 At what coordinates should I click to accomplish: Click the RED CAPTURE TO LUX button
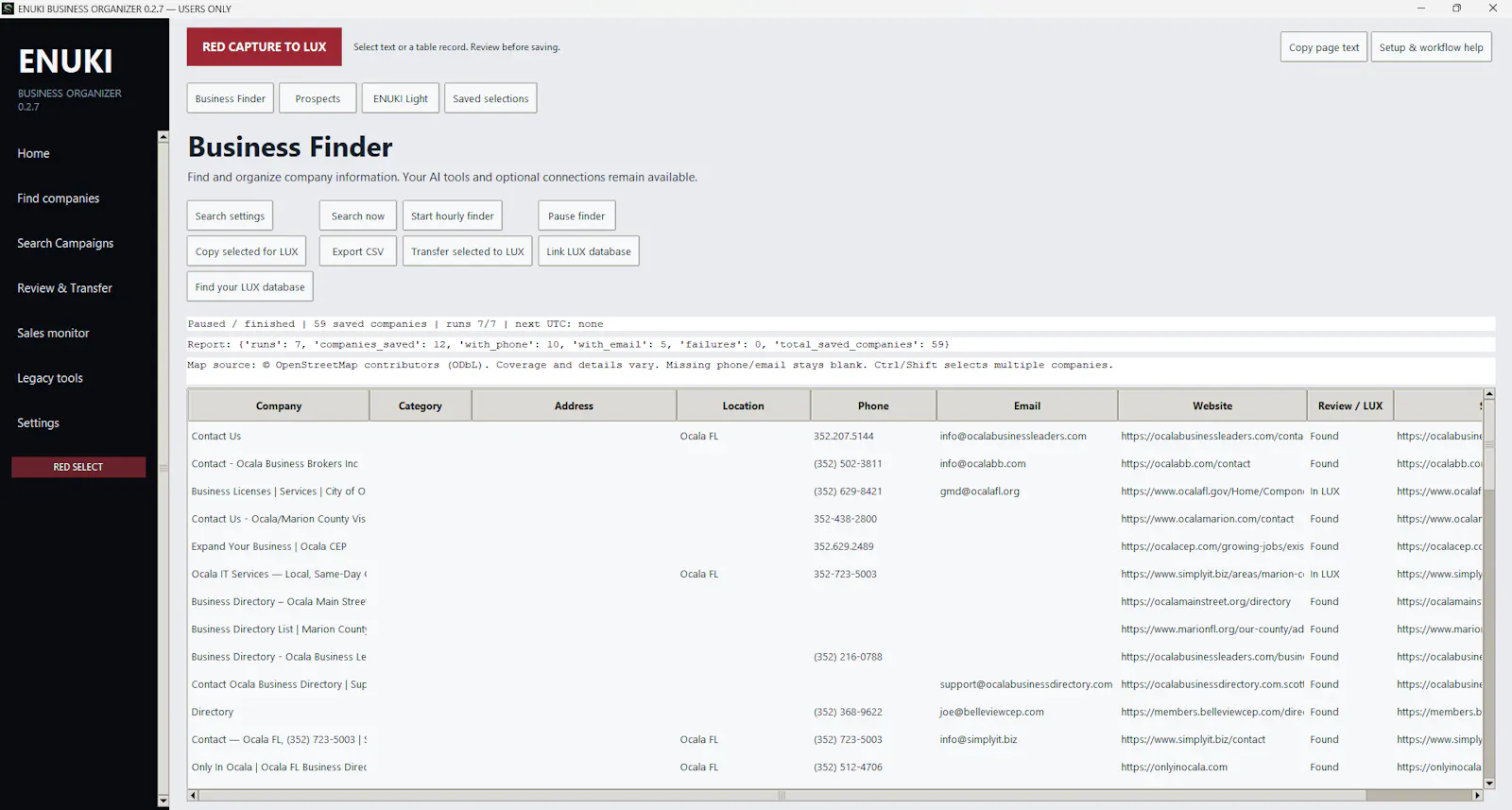coord(264,47)
